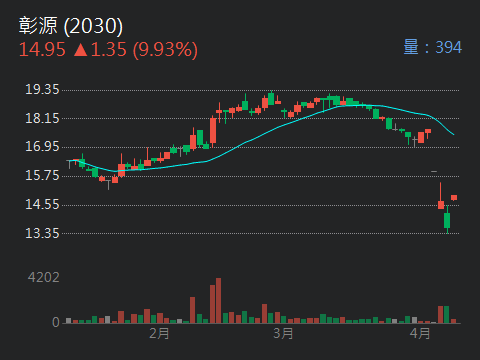The width and height of the screenshot is (480, 360).
Task: Click the 15.75 price axis label
Action: pyautogui.click(x=42, y=175)
